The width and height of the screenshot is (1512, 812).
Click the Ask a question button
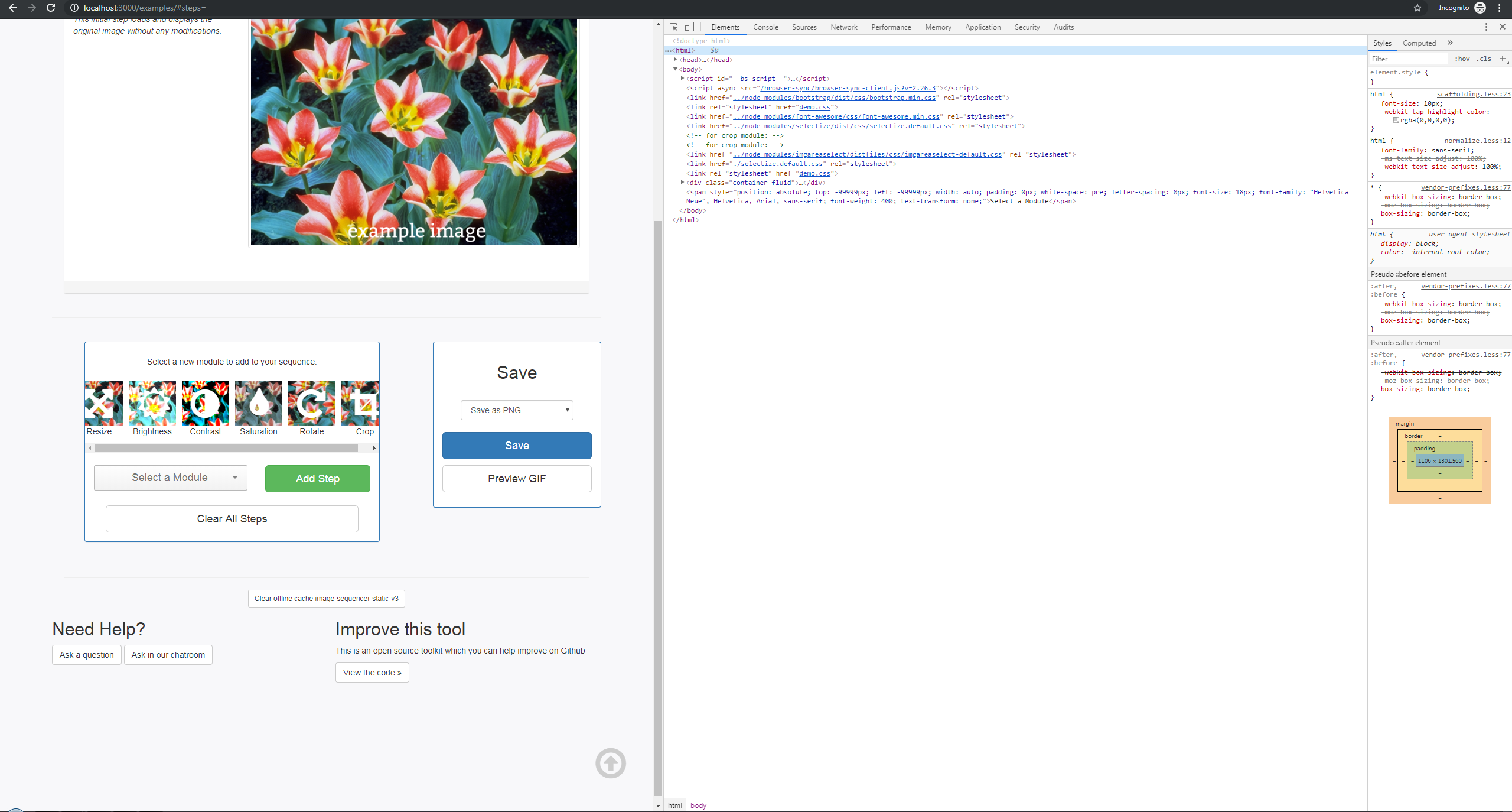point(87,655)
